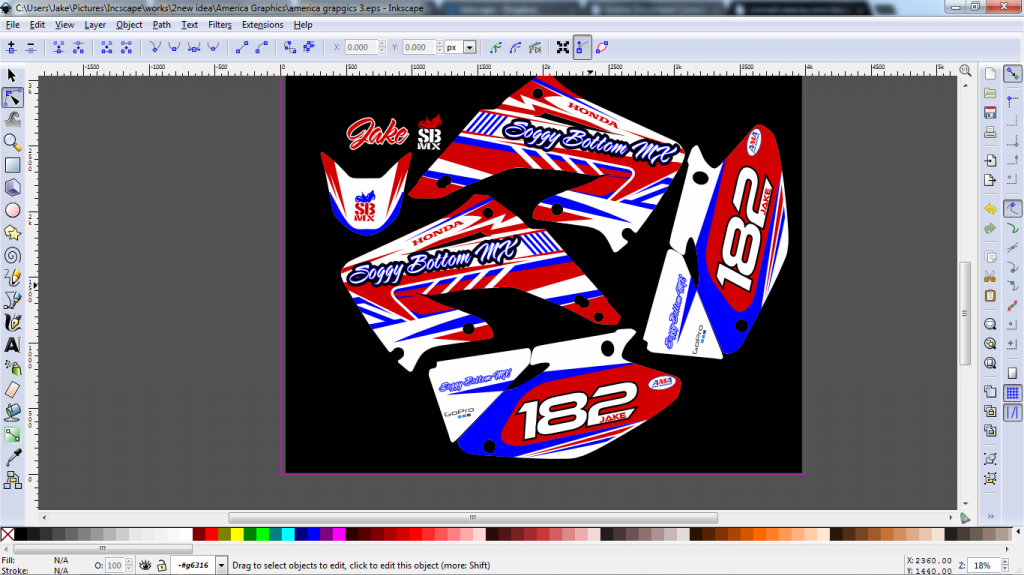The width and height of the screenshot is (1024, 575).
Task: Toggle global snapping on snap bar
Action: (1012, 74)
